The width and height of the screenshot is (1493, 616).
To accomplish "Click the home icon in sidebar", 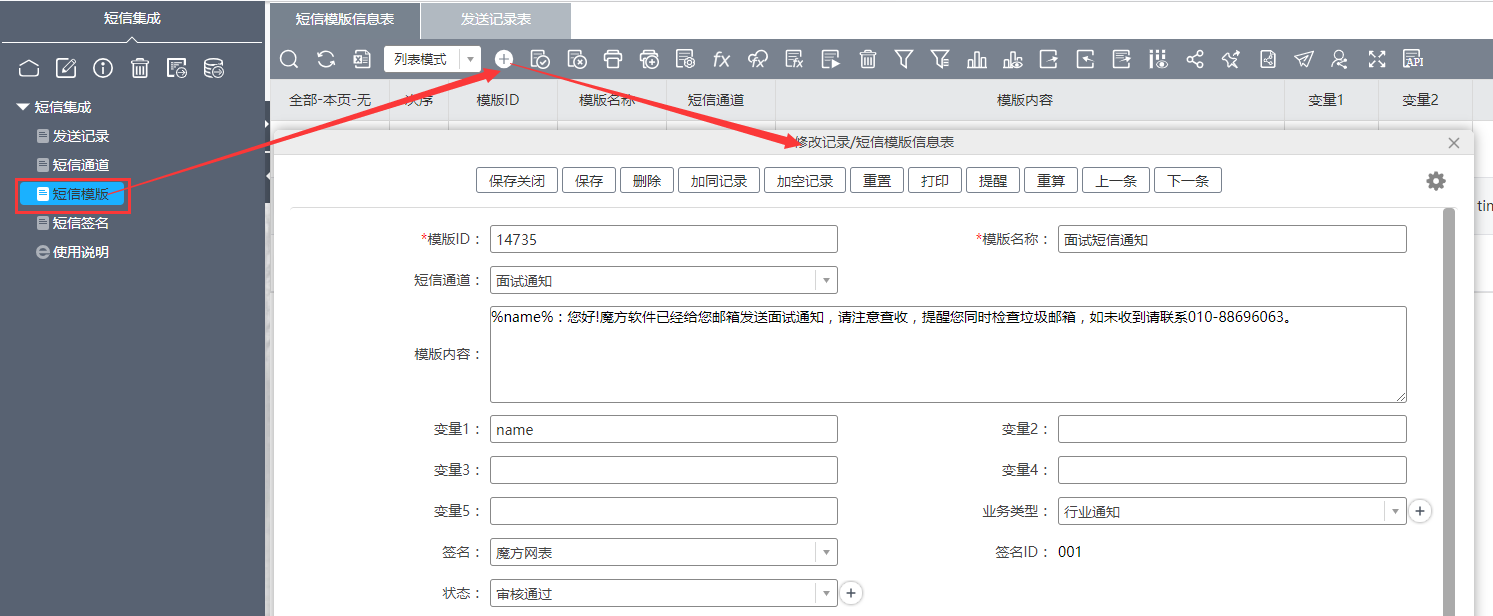I will tap(29, 68).
